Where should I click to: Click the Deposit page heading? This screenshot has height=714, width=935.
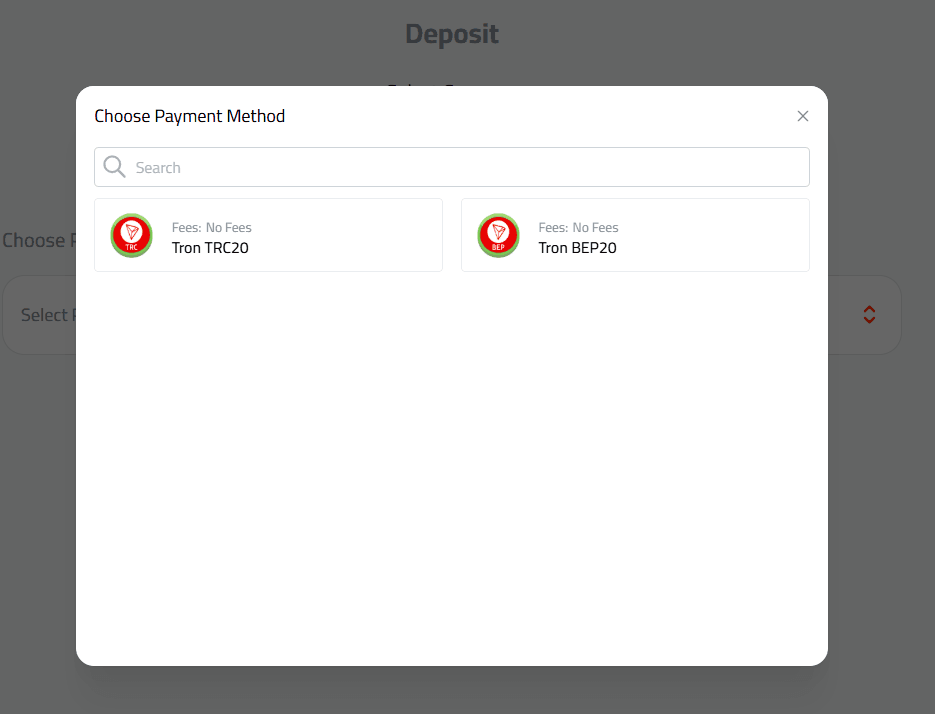click(452, 34)
